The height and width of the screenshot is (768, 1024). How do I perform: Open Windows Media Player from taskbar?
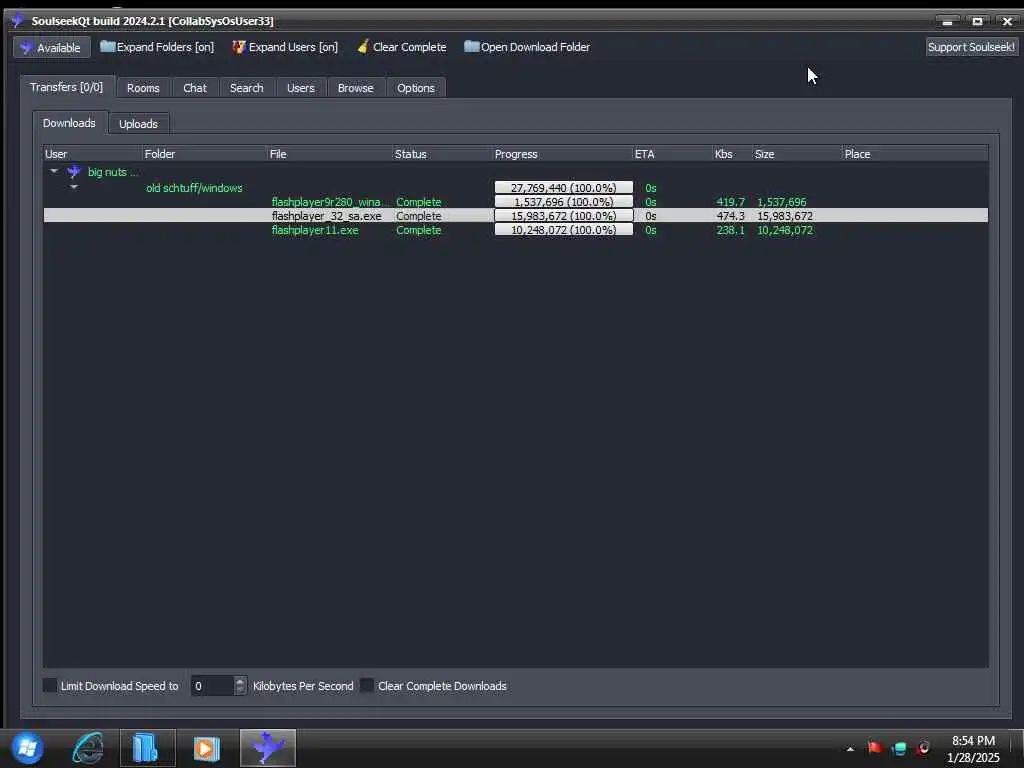point(206,748)
